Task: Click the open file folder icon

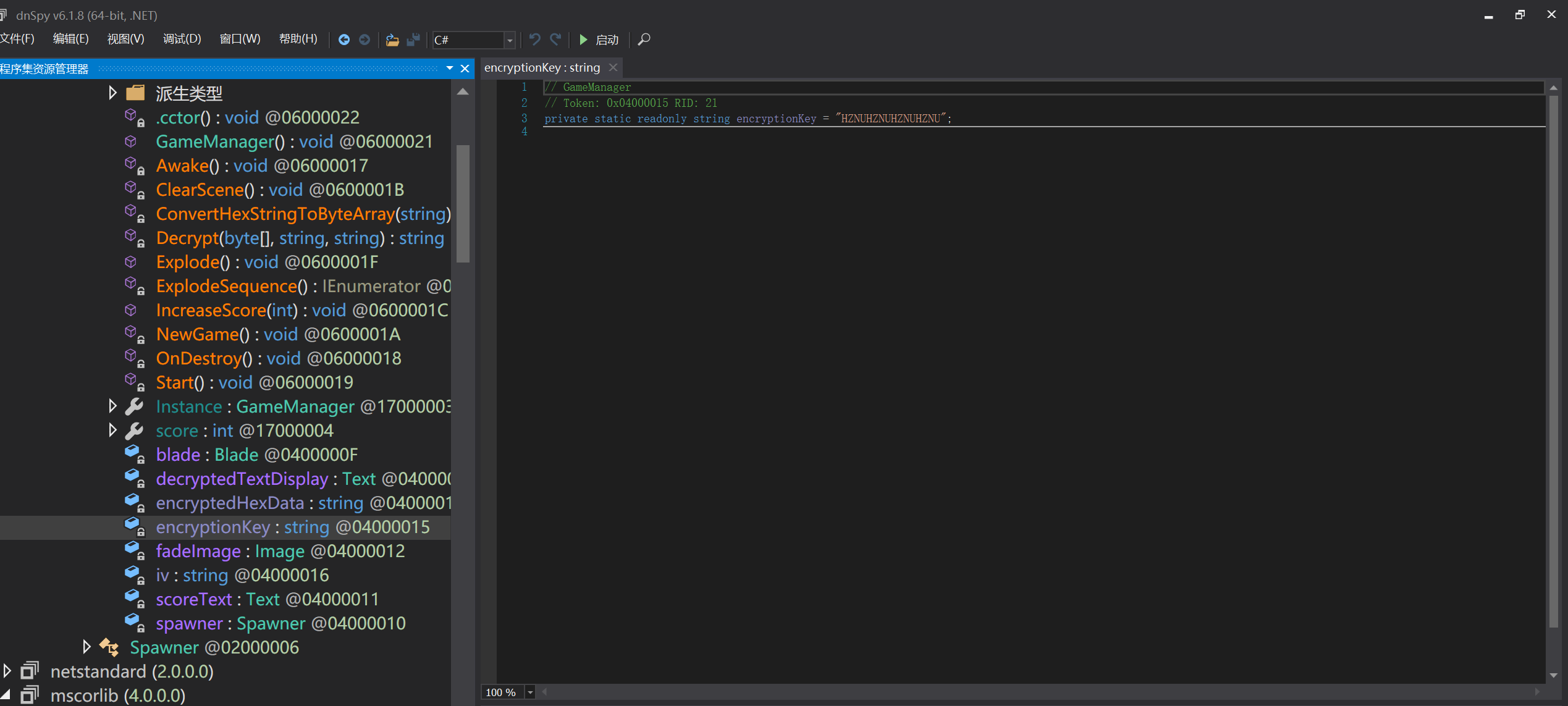Action: point(392,40)
